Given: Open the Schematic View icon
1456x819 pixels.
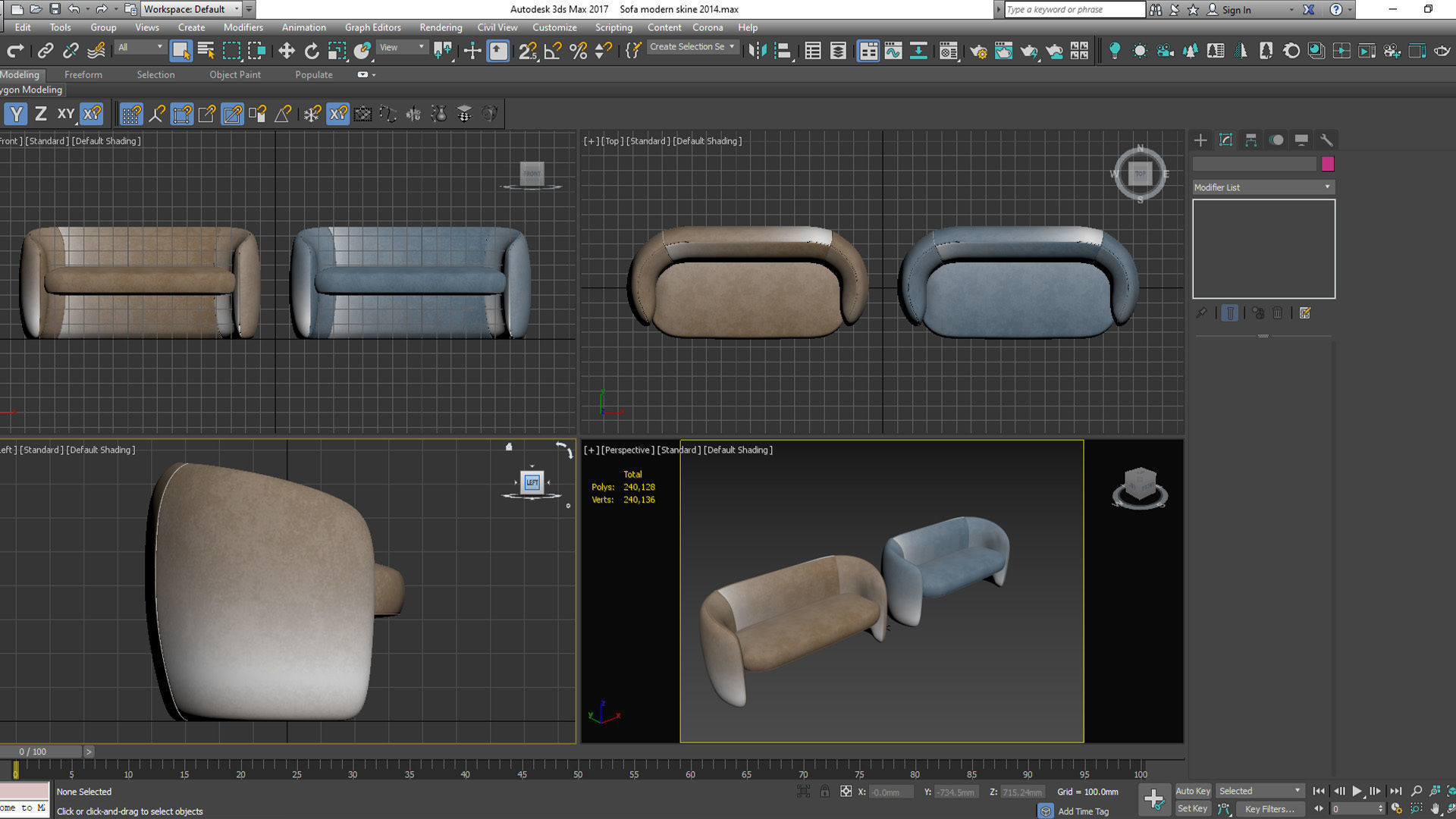Looking at the screenshot, I should tap(918, 51).
